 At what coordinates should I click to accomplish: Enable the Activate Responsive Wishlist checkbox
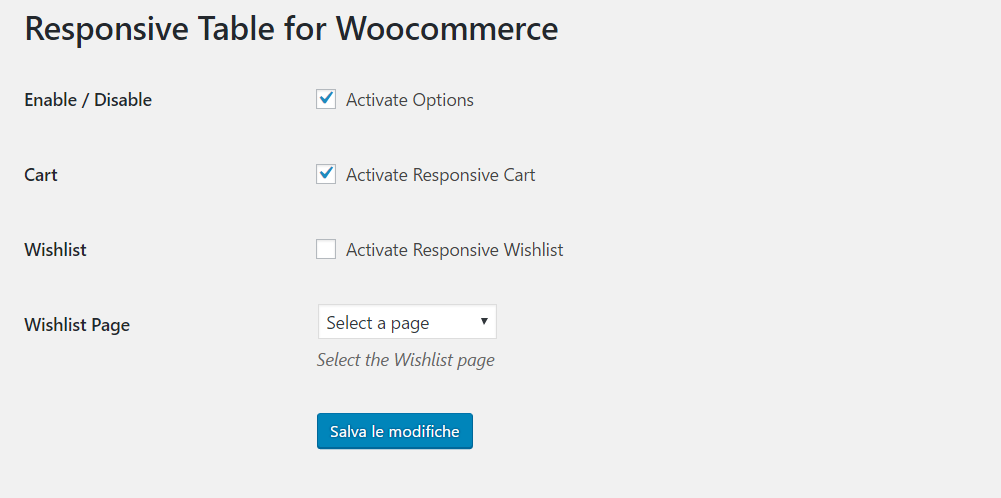[x=326, y=249]
